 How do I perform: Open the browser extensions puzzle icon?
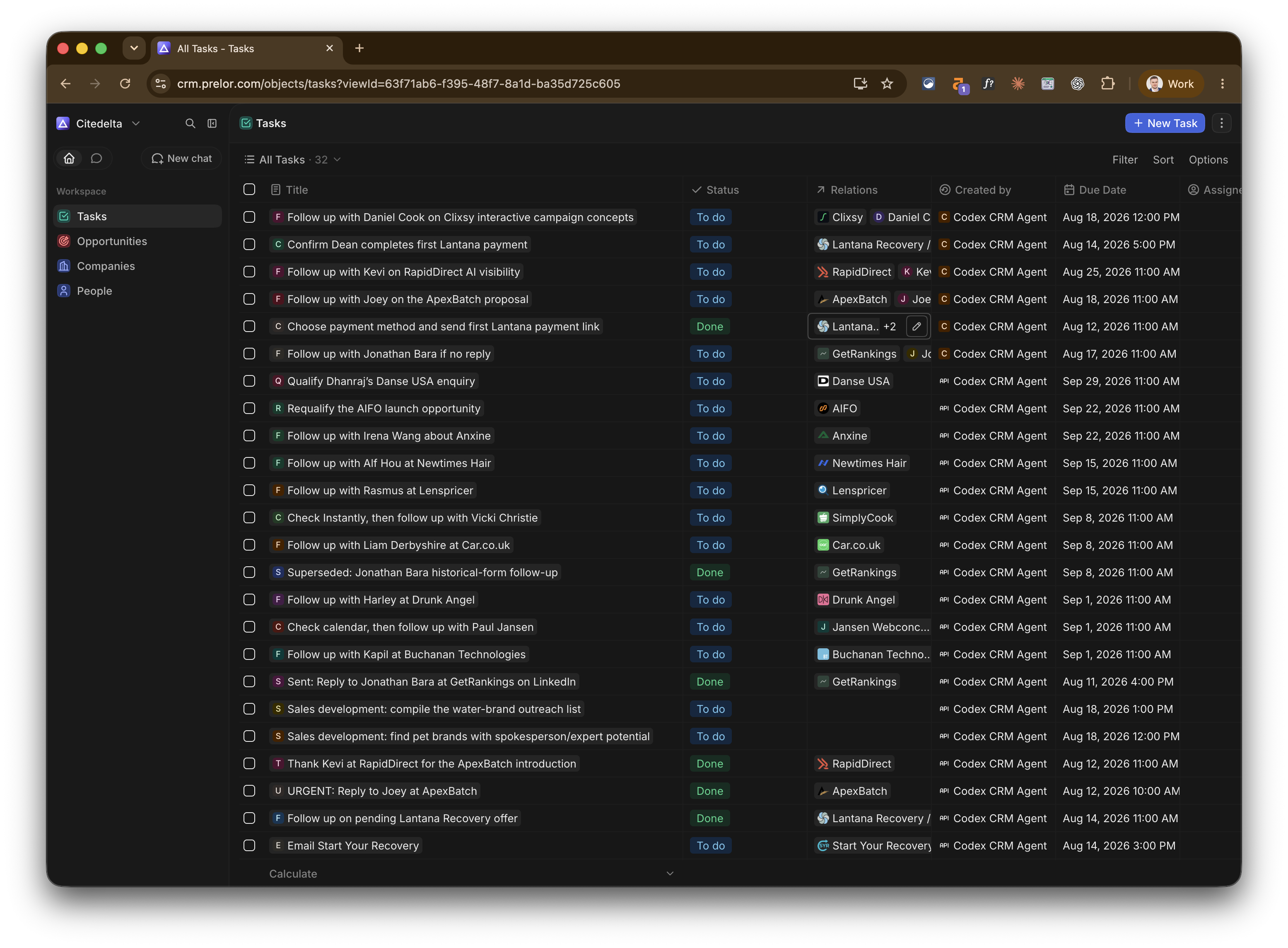[1108, 84]
